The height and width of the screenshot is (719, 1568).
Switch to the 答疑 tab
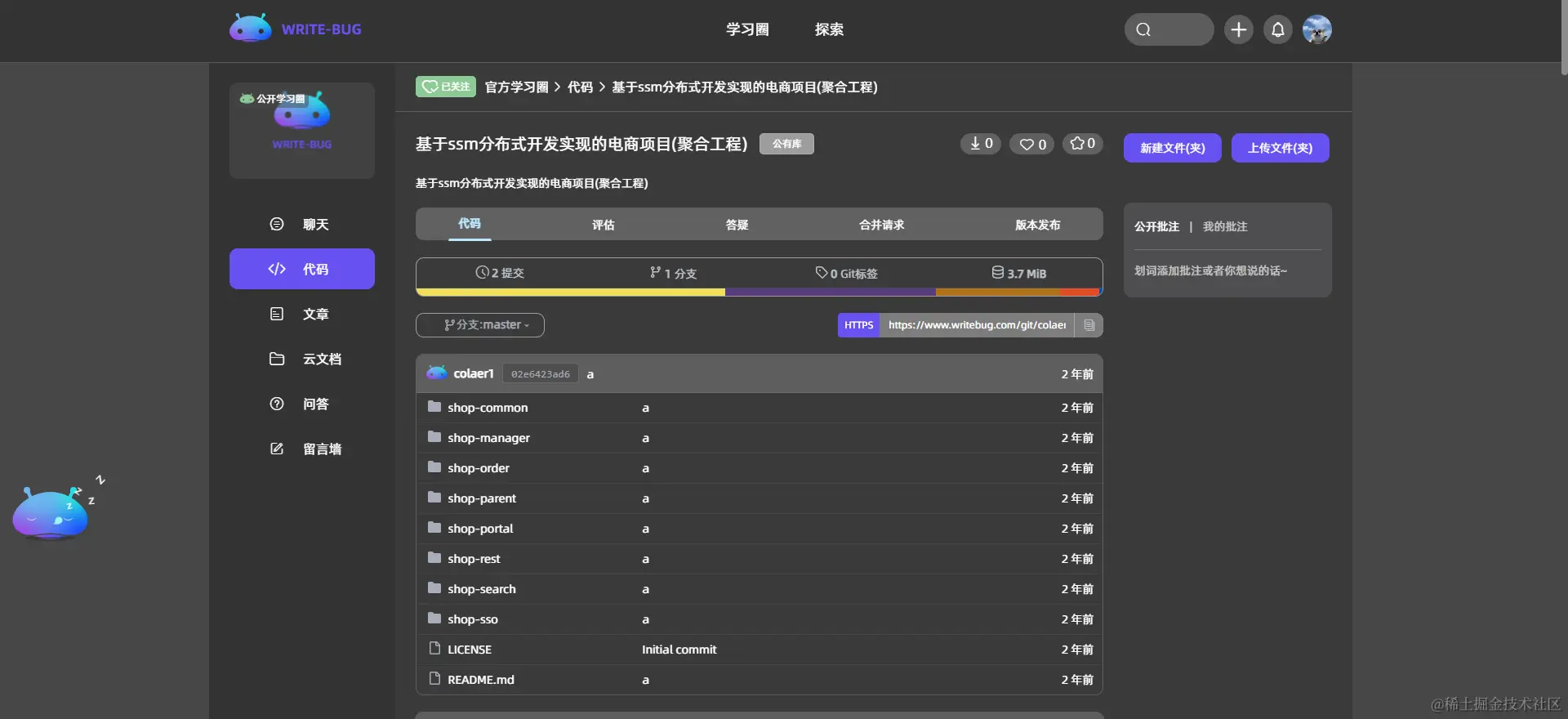pos(737,225)
